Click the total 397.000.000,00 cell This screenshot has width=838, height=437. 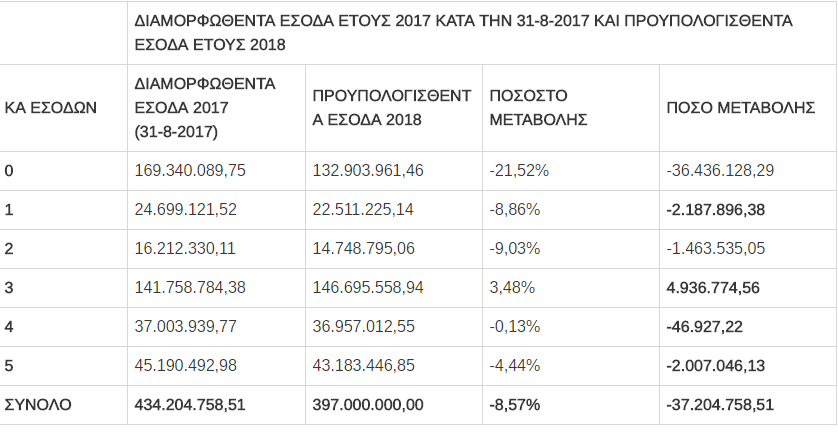coord(368,404)
